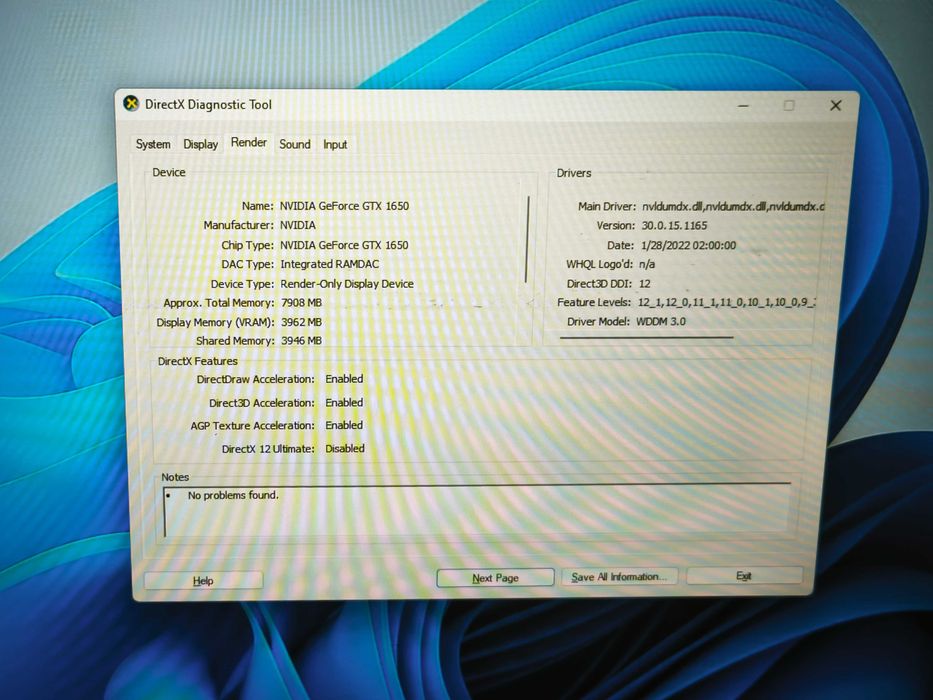Click the Driver Model WDDM 3.0 value
933x700 pixels.
[x=660, y=321]
